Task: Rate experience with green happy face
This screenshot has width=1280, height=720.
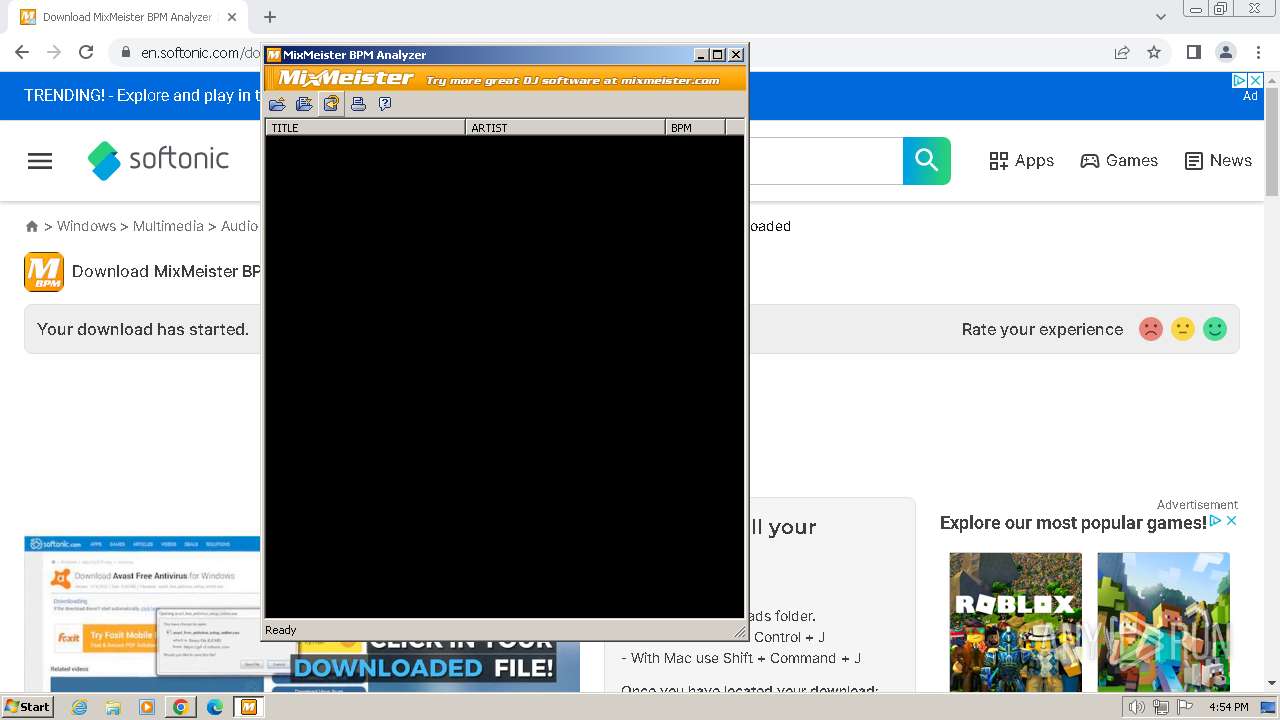Action: pyautogui.click(x=1215, y=329)
